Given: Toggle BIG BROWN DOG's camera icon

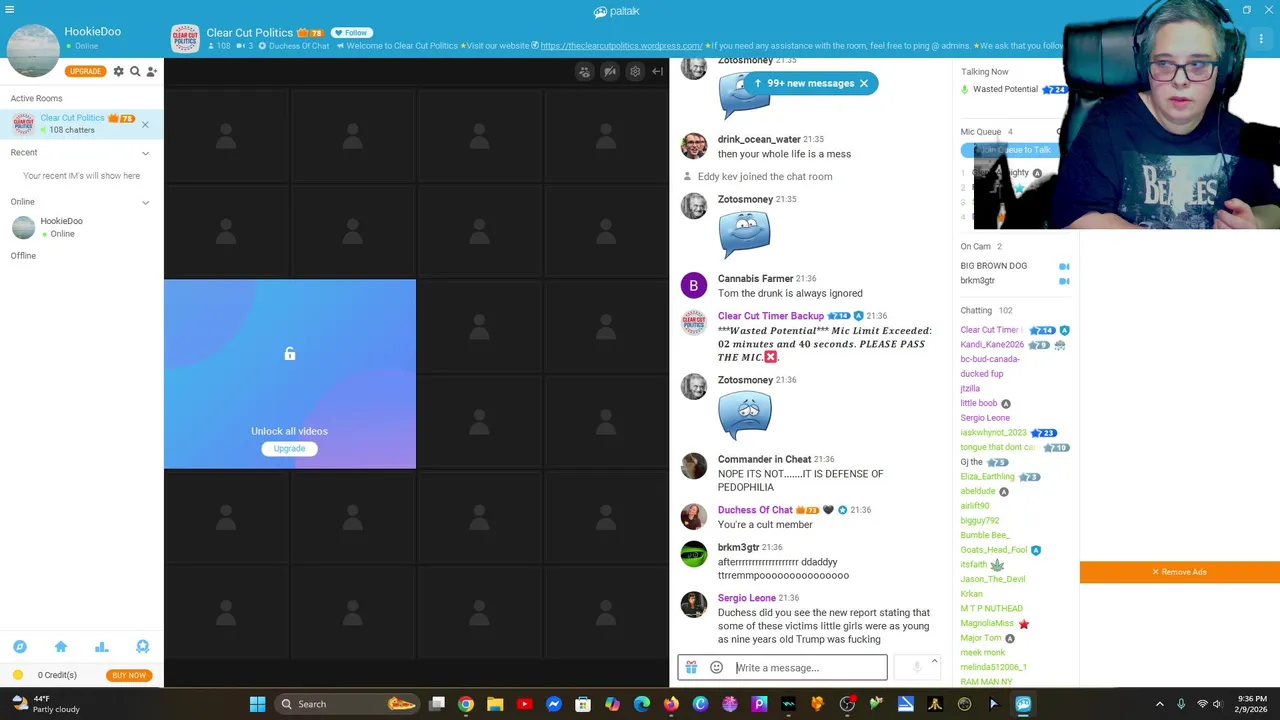Looking at the screenshot, I should (1064, 266).
